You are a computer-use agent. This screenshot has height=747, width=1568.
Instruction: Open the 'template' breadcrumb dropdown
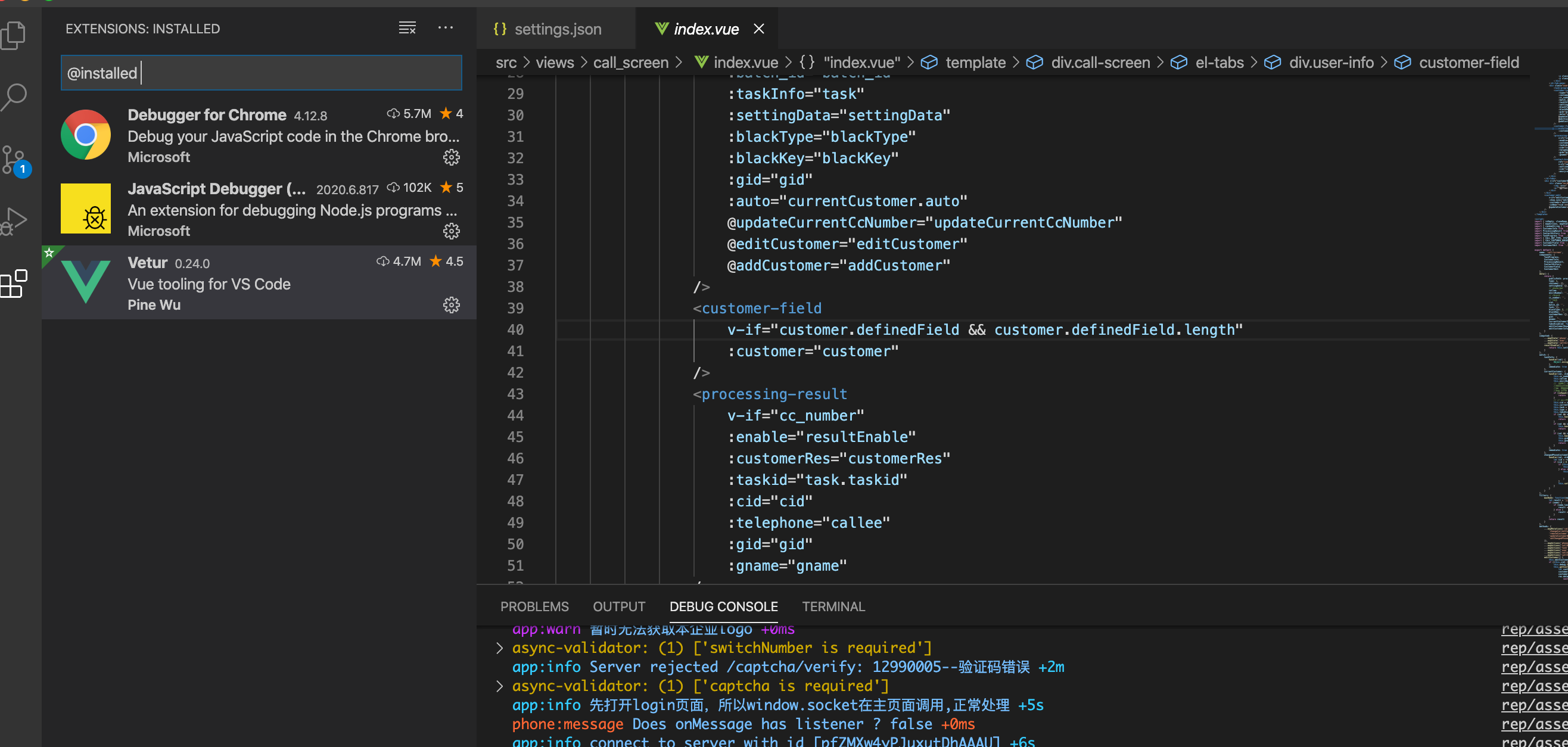[x=975, y=62]
